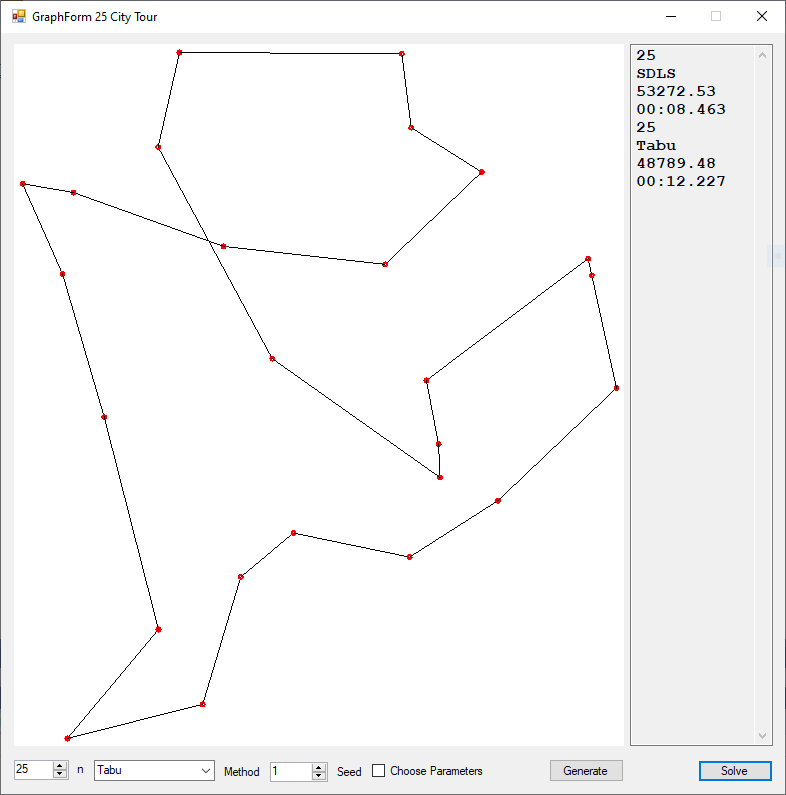Decrease the n city count with down arrow

[x=60, y=775]
